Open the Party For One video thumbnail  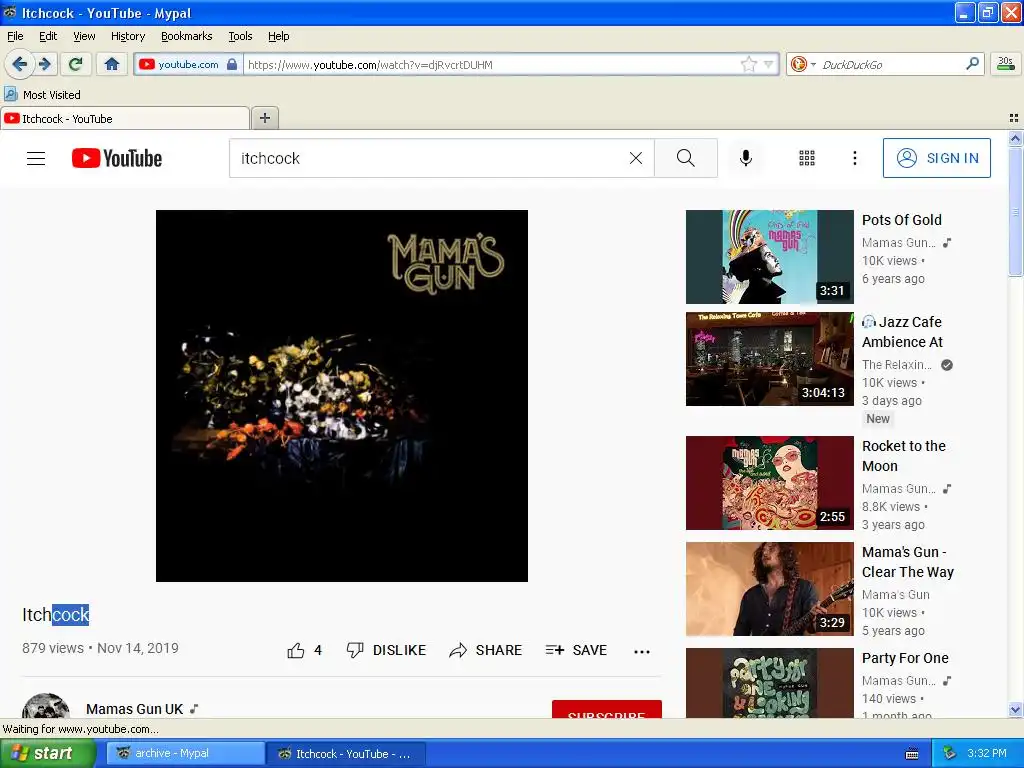coord(769,683)
